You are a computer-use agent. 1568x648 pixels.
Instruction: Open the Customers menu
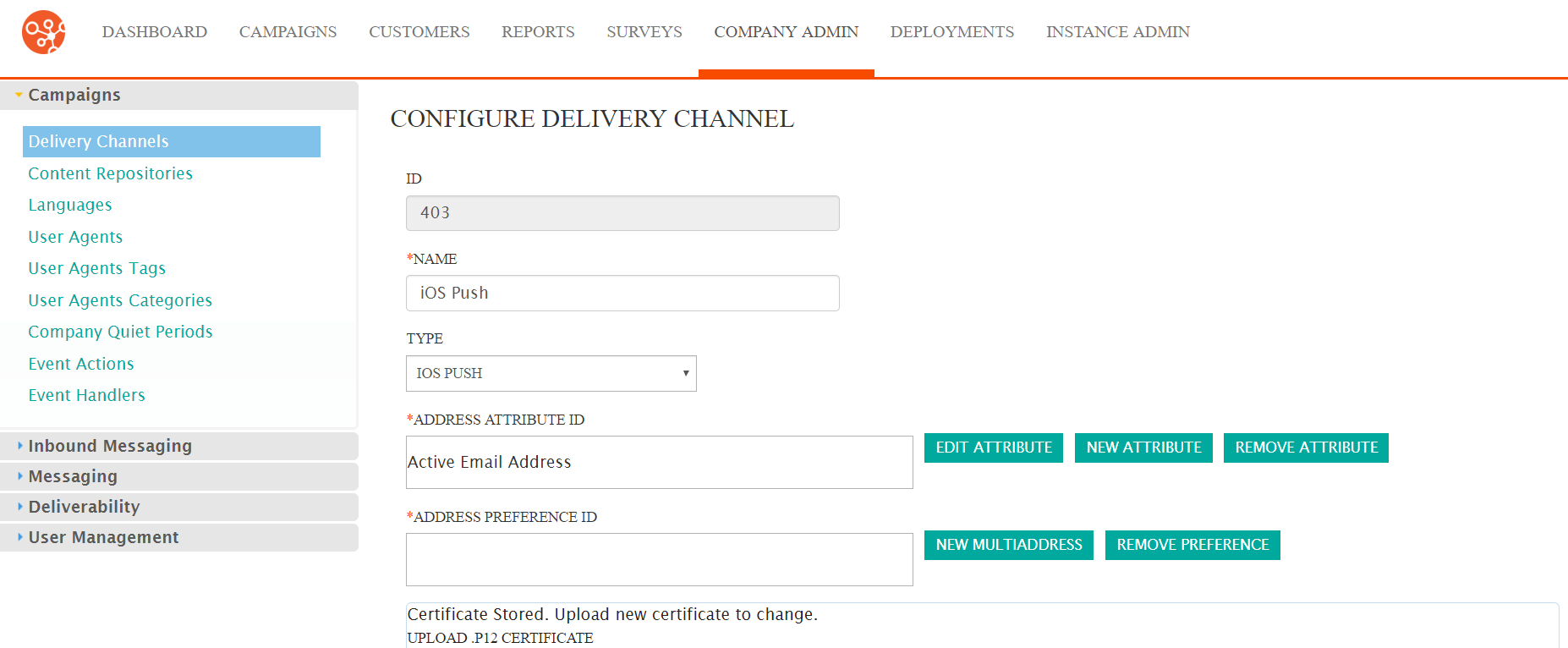[419, 32]
